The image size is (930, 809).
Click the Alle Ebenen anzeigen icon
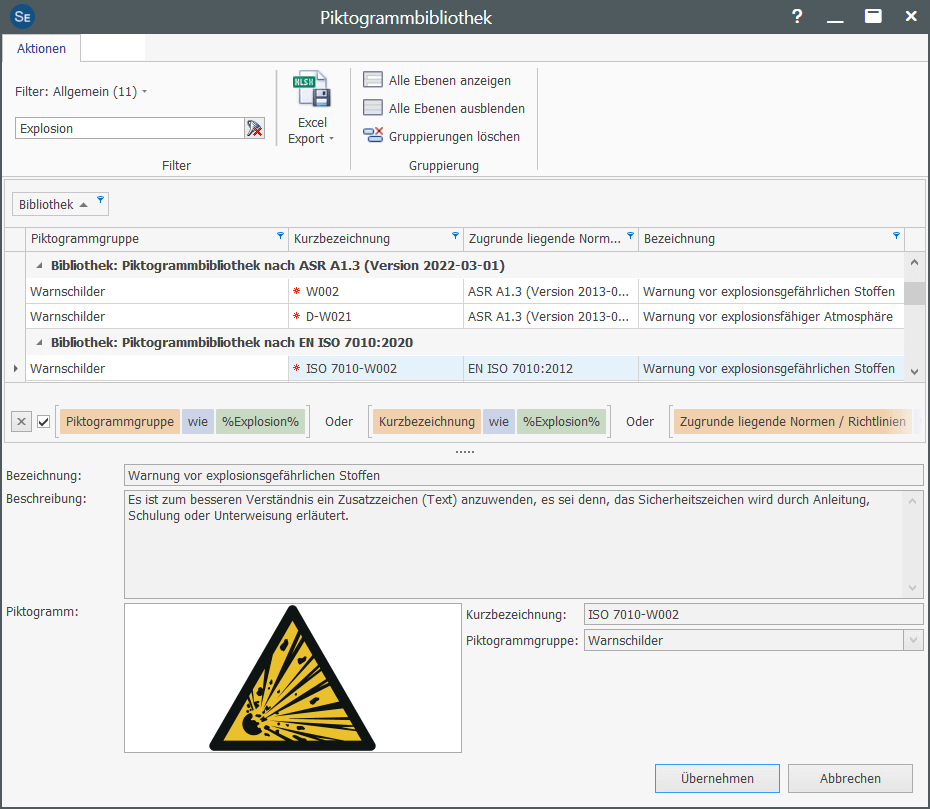pos(373,80)
